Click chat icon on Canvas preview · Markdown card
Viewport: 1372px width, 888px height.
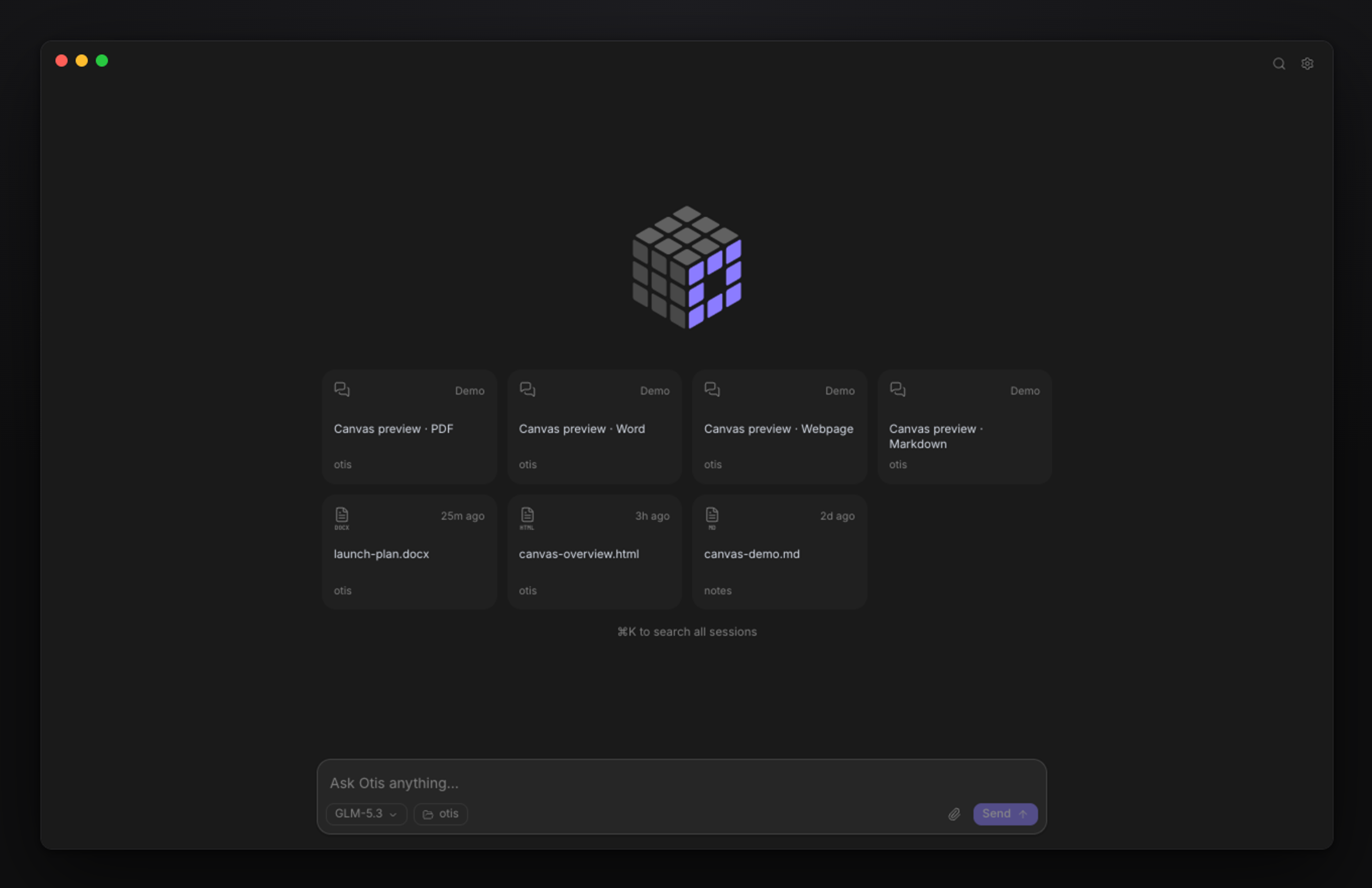point(897,389)
